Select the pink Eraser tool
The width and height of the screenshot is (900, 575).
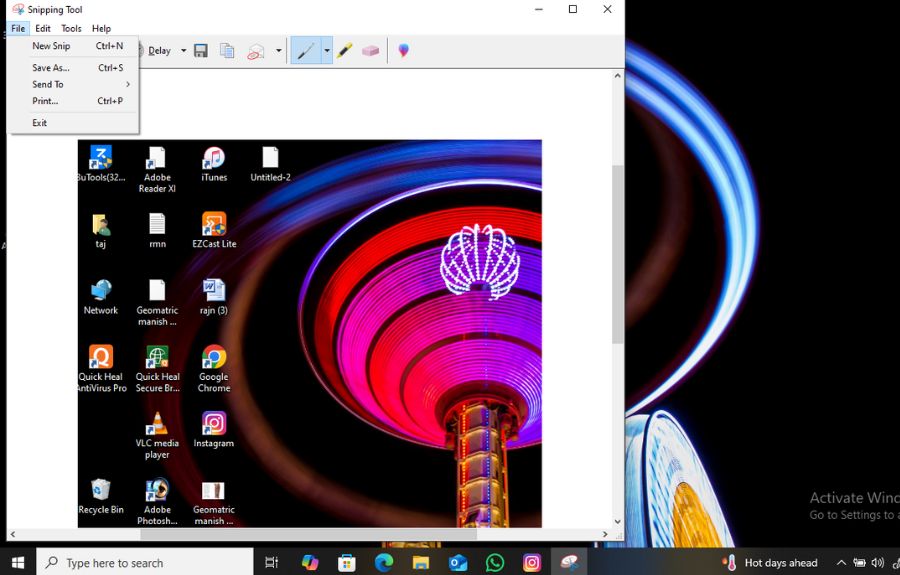pos(371,51)
